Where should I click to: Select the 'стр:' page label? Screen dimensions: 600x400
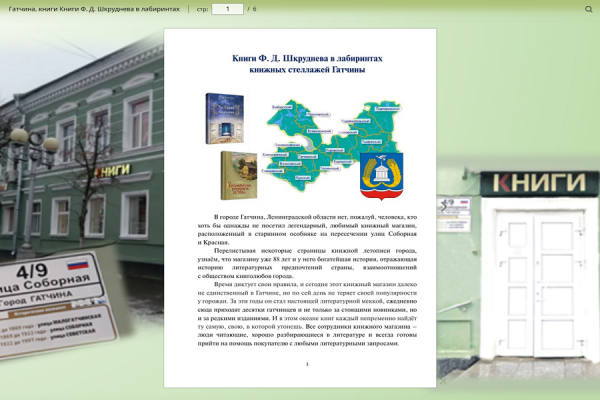click(x=202, y=9)
